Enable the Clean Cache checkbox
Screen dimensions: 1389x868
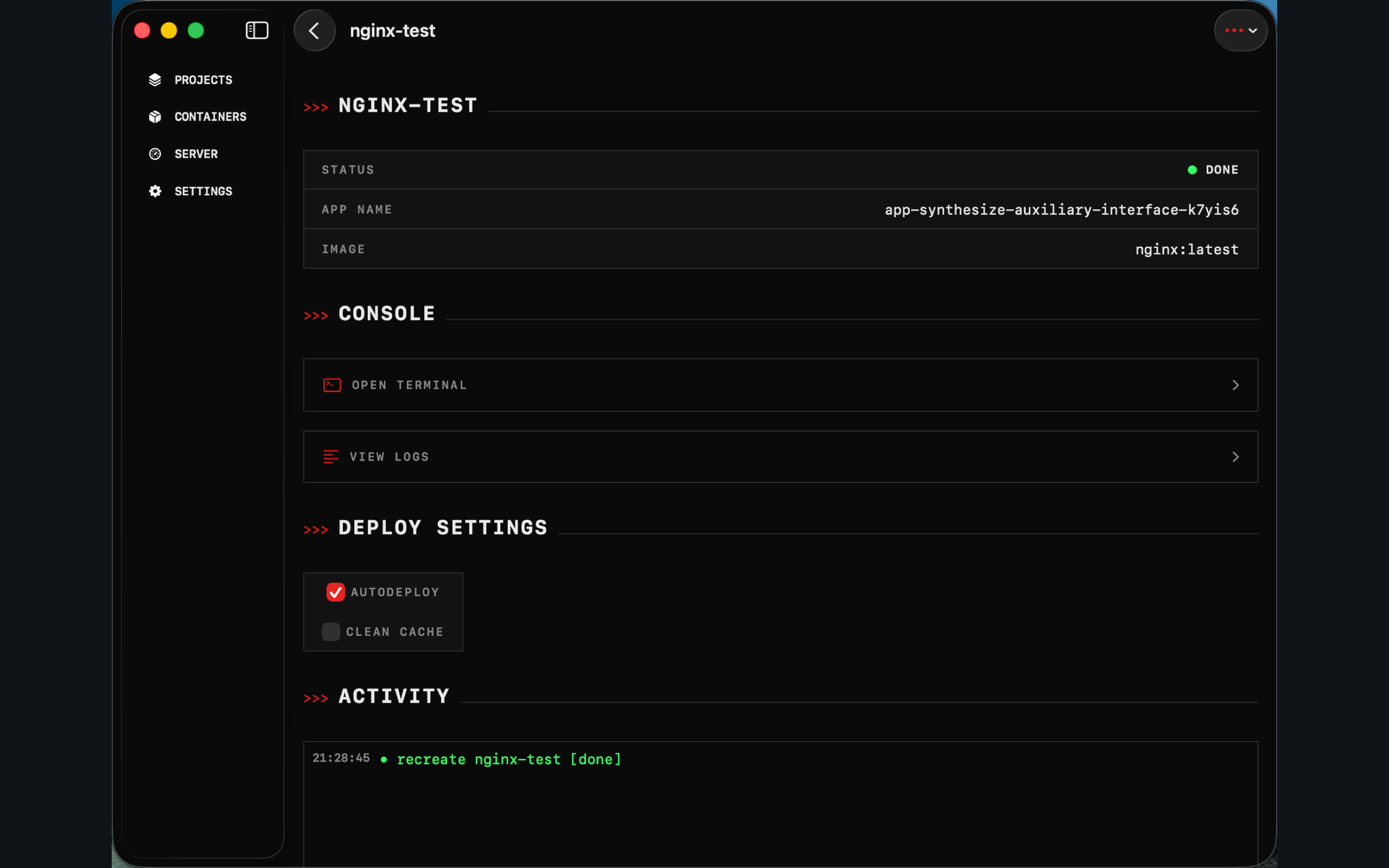point(330,631)
